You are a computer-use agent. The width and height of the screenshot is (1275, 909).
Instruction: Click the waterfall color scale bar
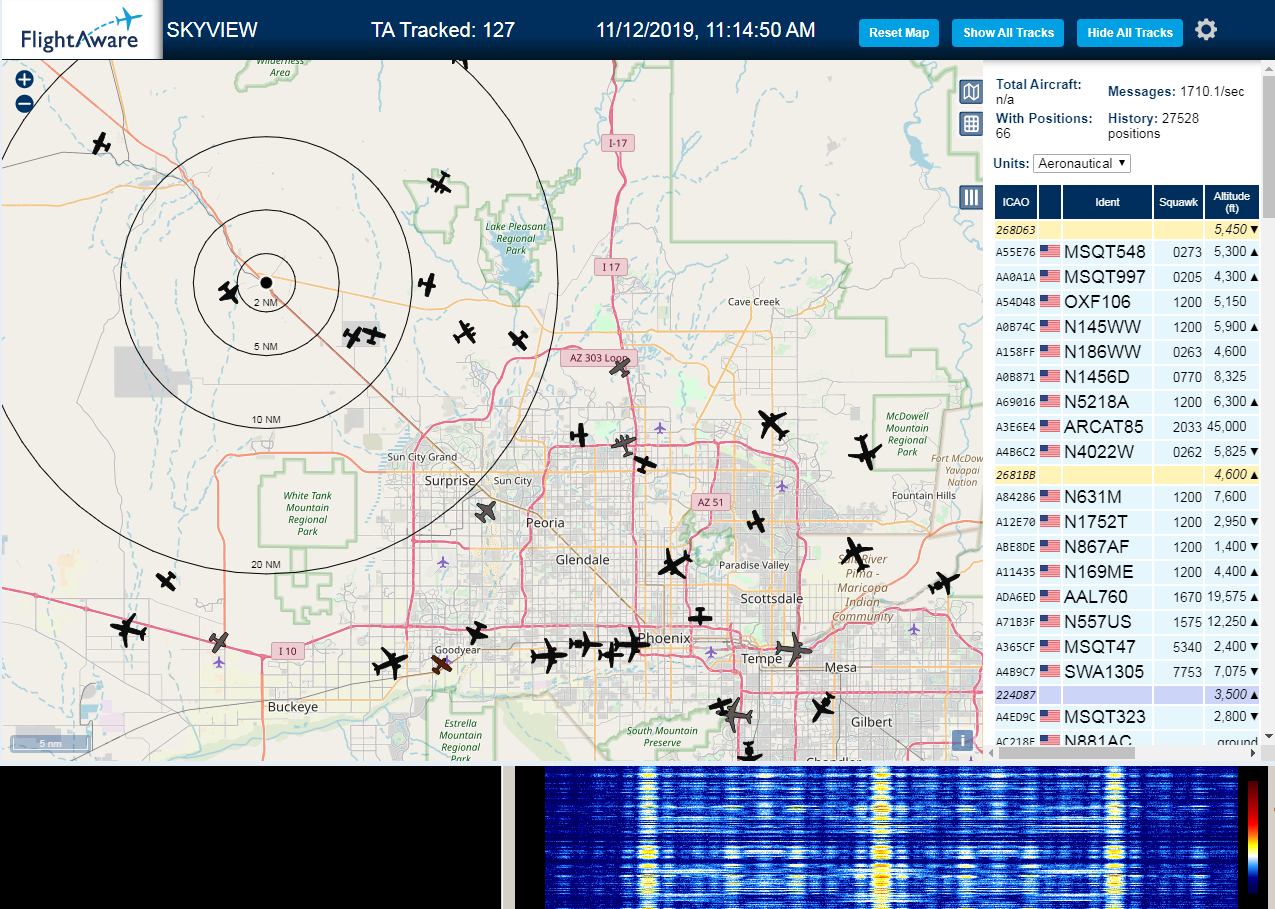tap(1253, 837)
